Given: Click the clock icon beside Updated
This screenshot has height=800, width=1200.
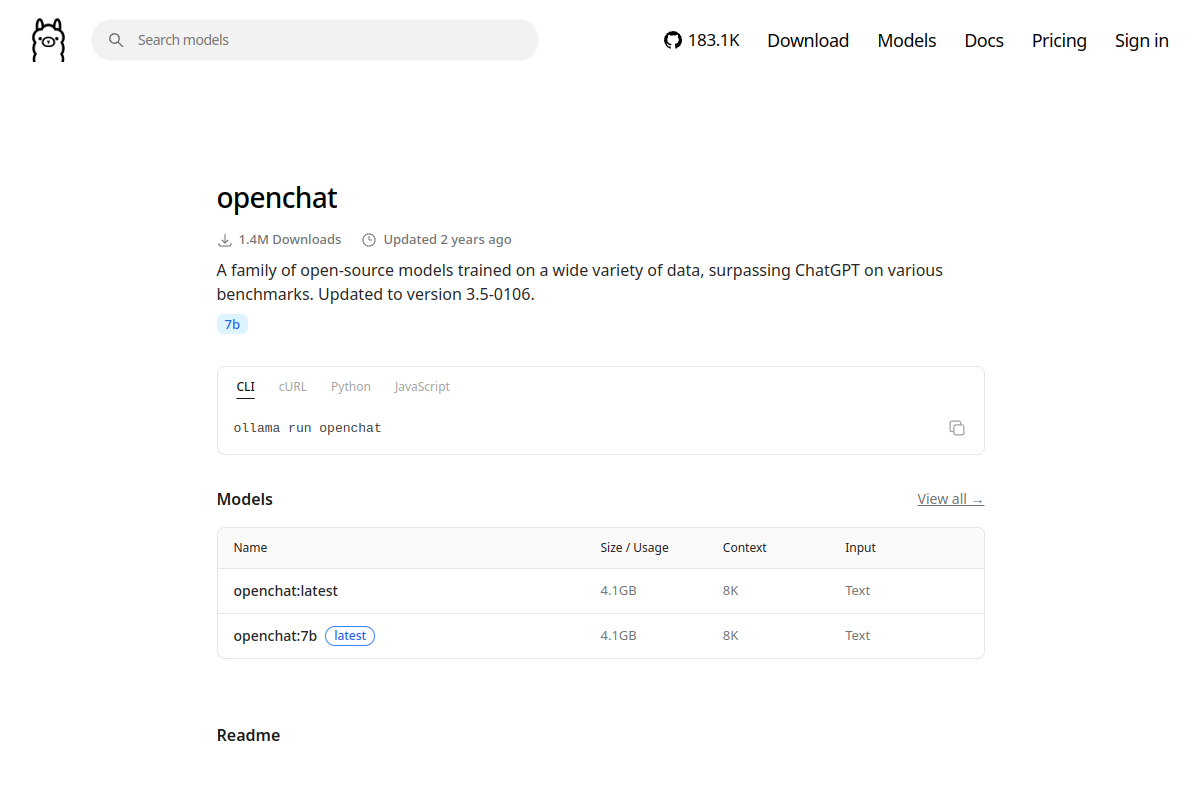Looking at the screenshot, I should (x=369, y=240).
